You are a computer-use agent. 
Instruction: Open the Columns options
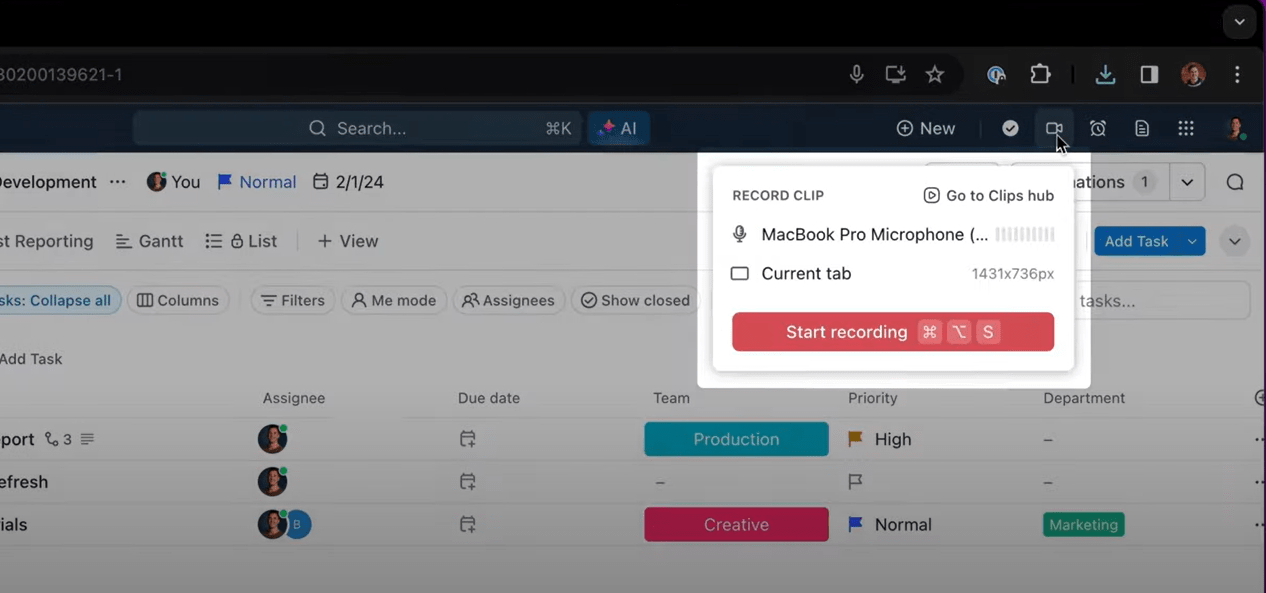[x=178, y=300]
